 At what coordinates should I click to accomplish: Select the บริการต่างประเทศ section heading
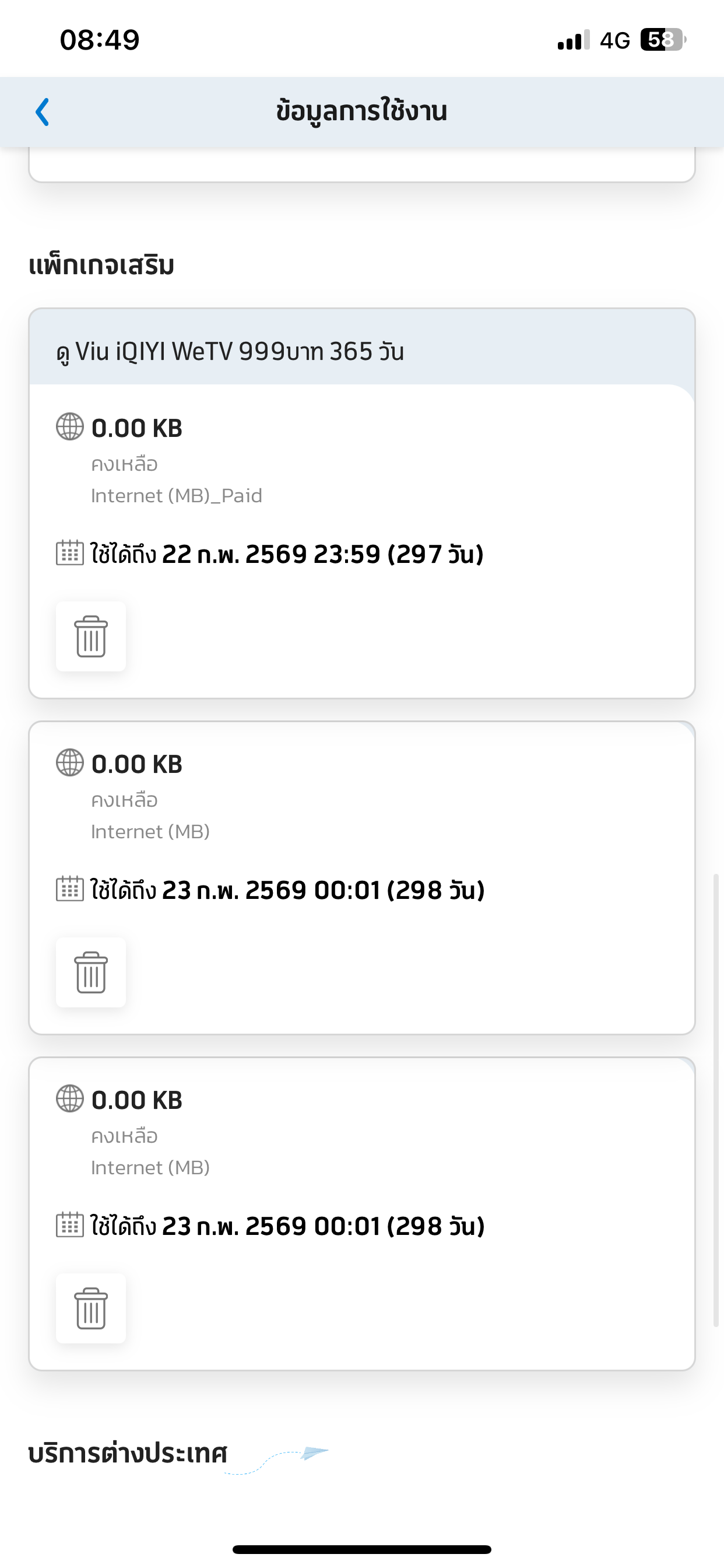[128, 1454]
